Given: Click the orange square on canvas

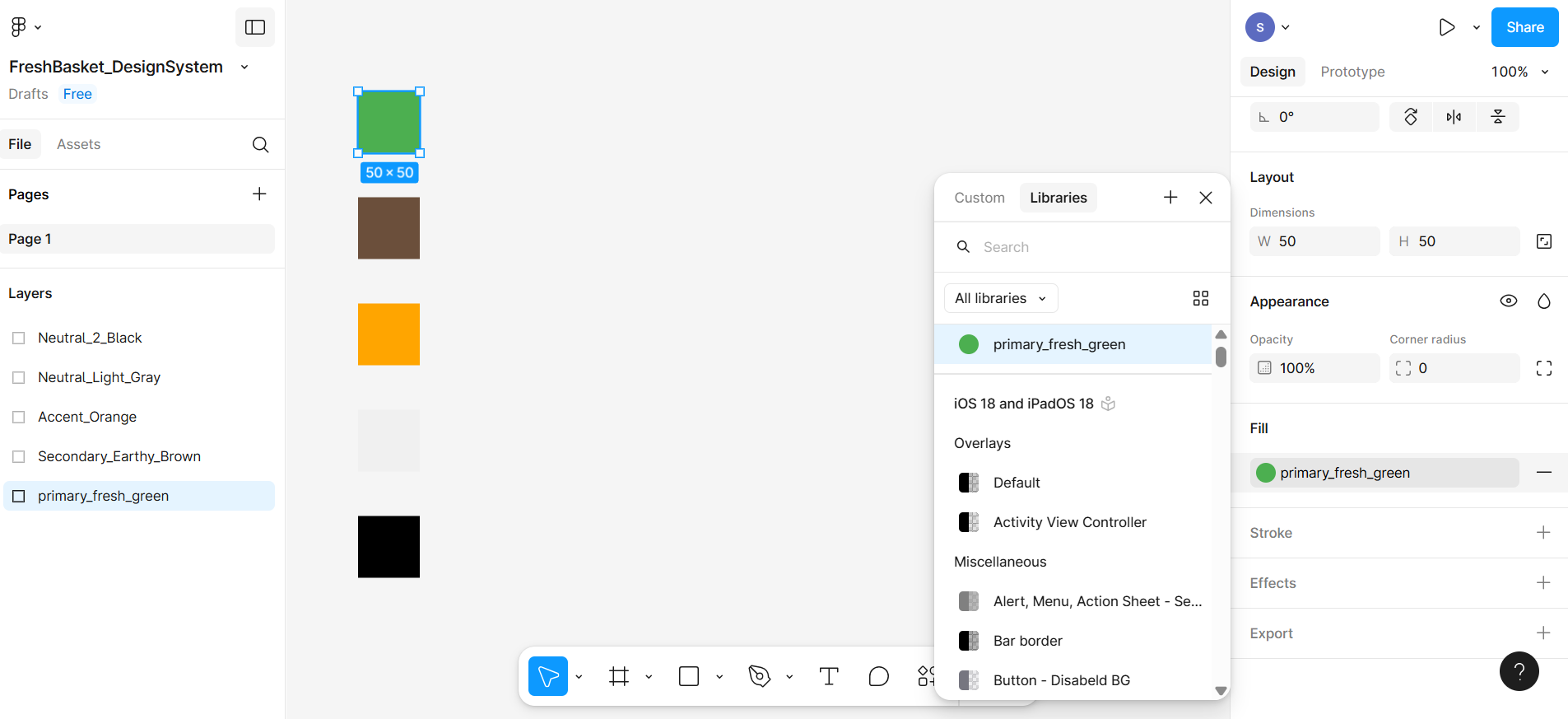Looking at the screenshot, I should coord(389,334).
